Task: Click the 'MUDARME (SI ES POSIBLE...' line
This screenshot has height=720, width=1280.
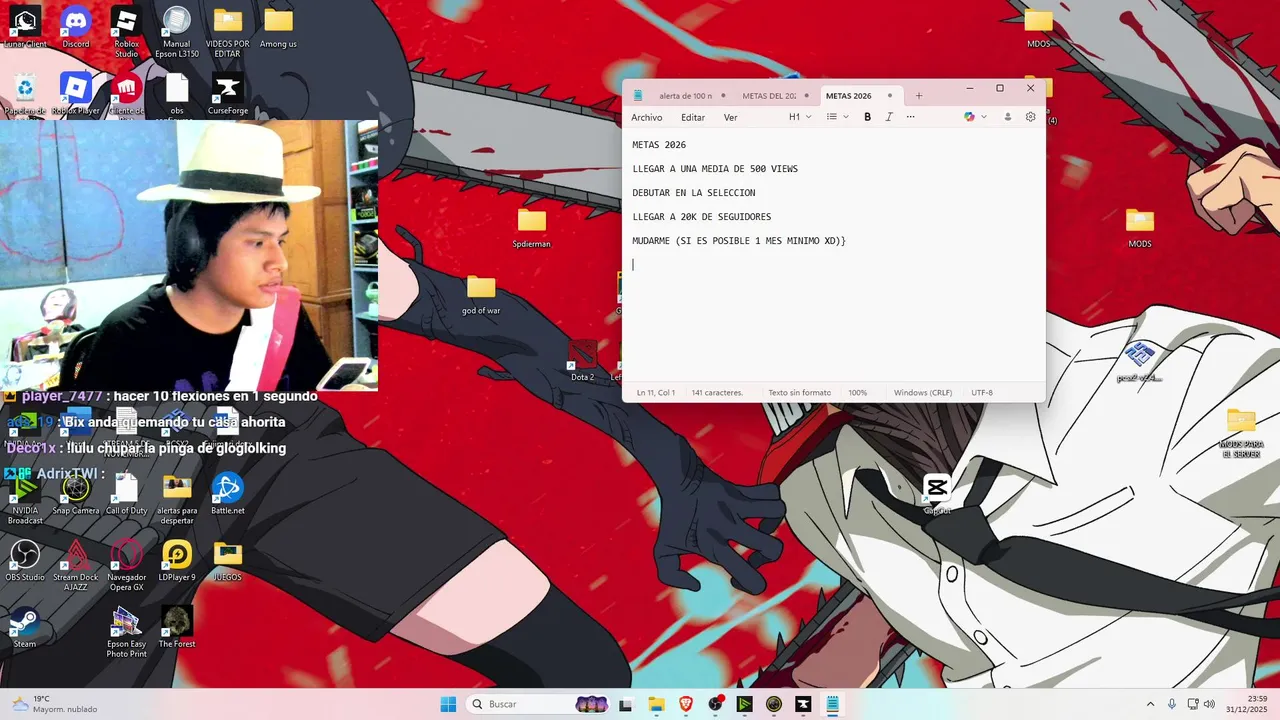Action: (739, 241)
